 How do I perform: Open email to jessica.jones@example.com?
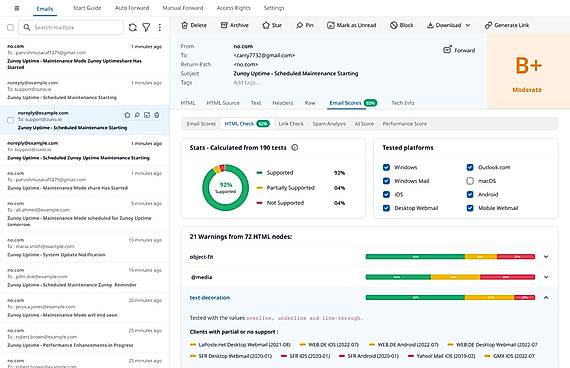pos(84,308)
